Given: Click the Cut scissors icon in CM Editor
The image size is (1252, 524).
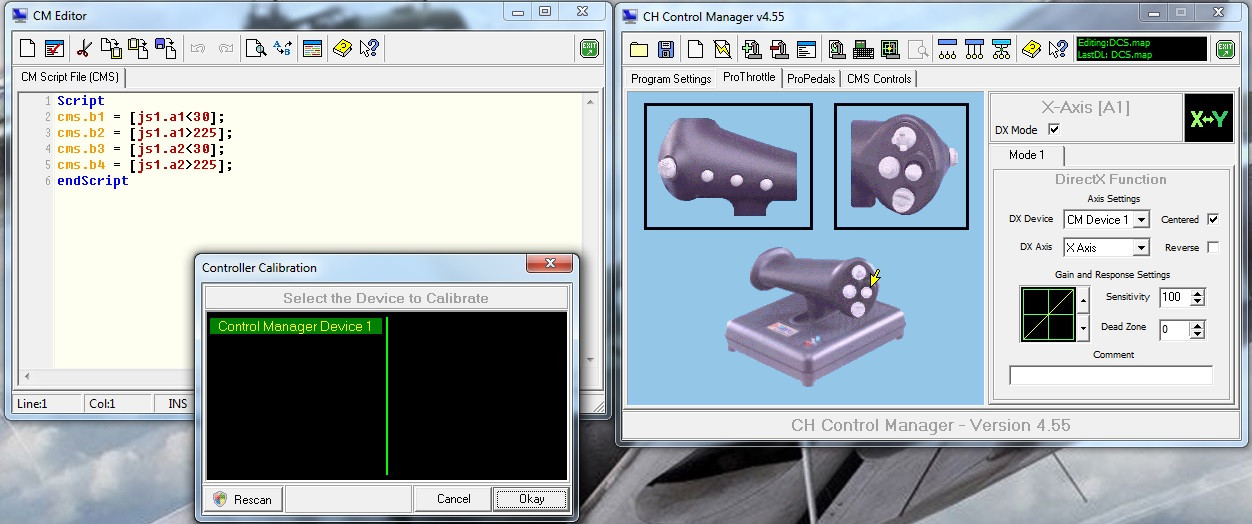Looking at the screenshot, I should click(x=83, y=48).
